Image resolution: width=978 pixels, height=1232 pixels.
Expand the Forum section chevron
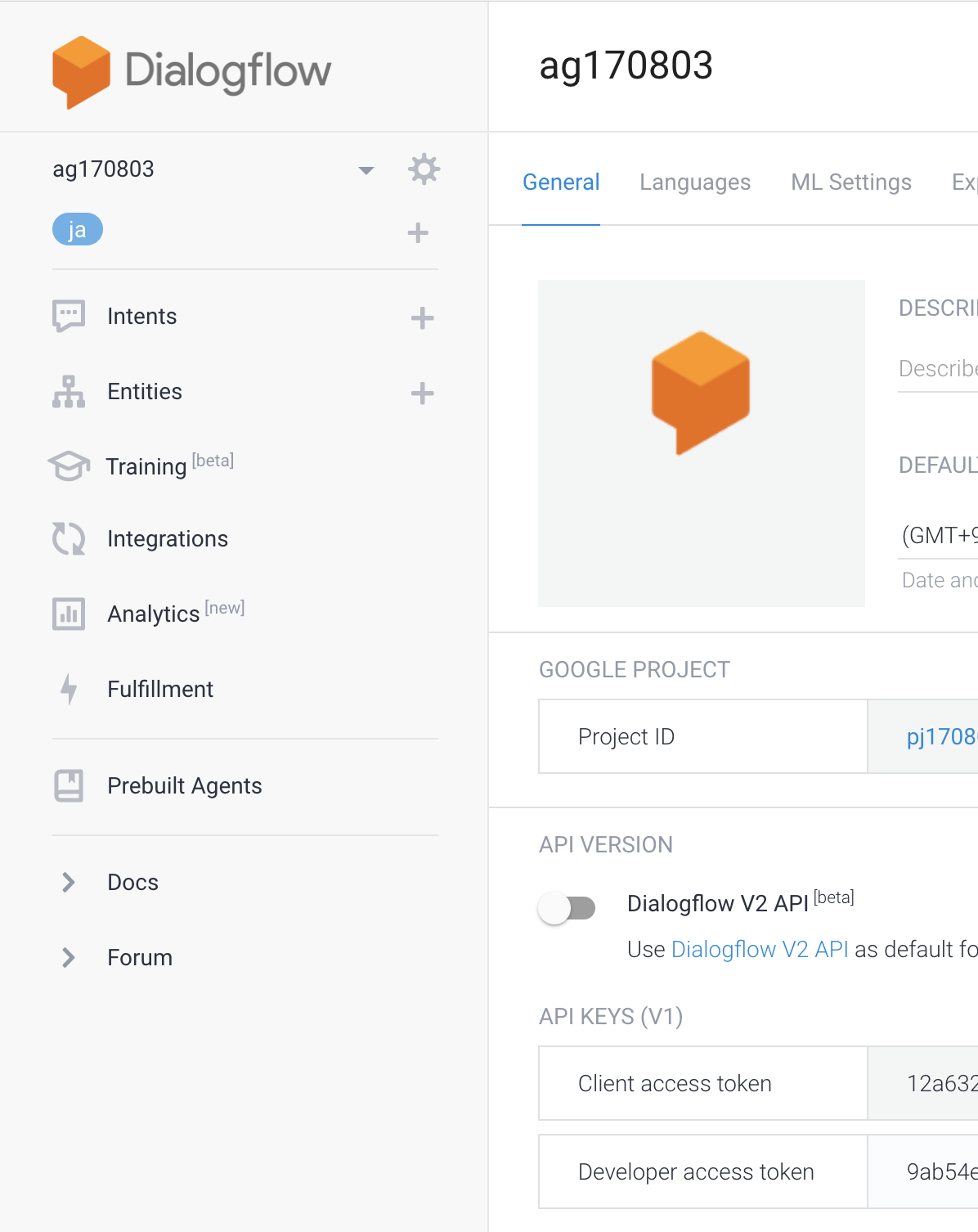(69, 957)
